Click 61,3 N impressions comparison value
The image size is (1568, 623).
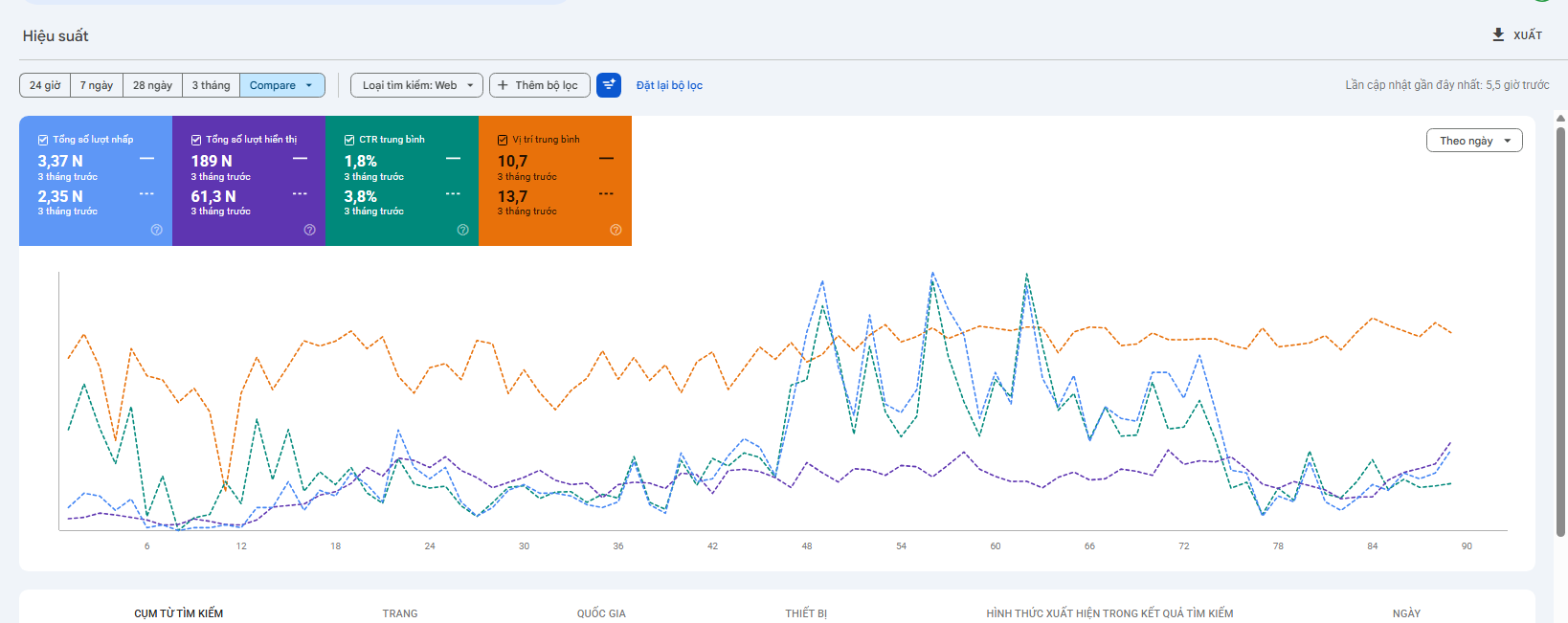point(213,196)
